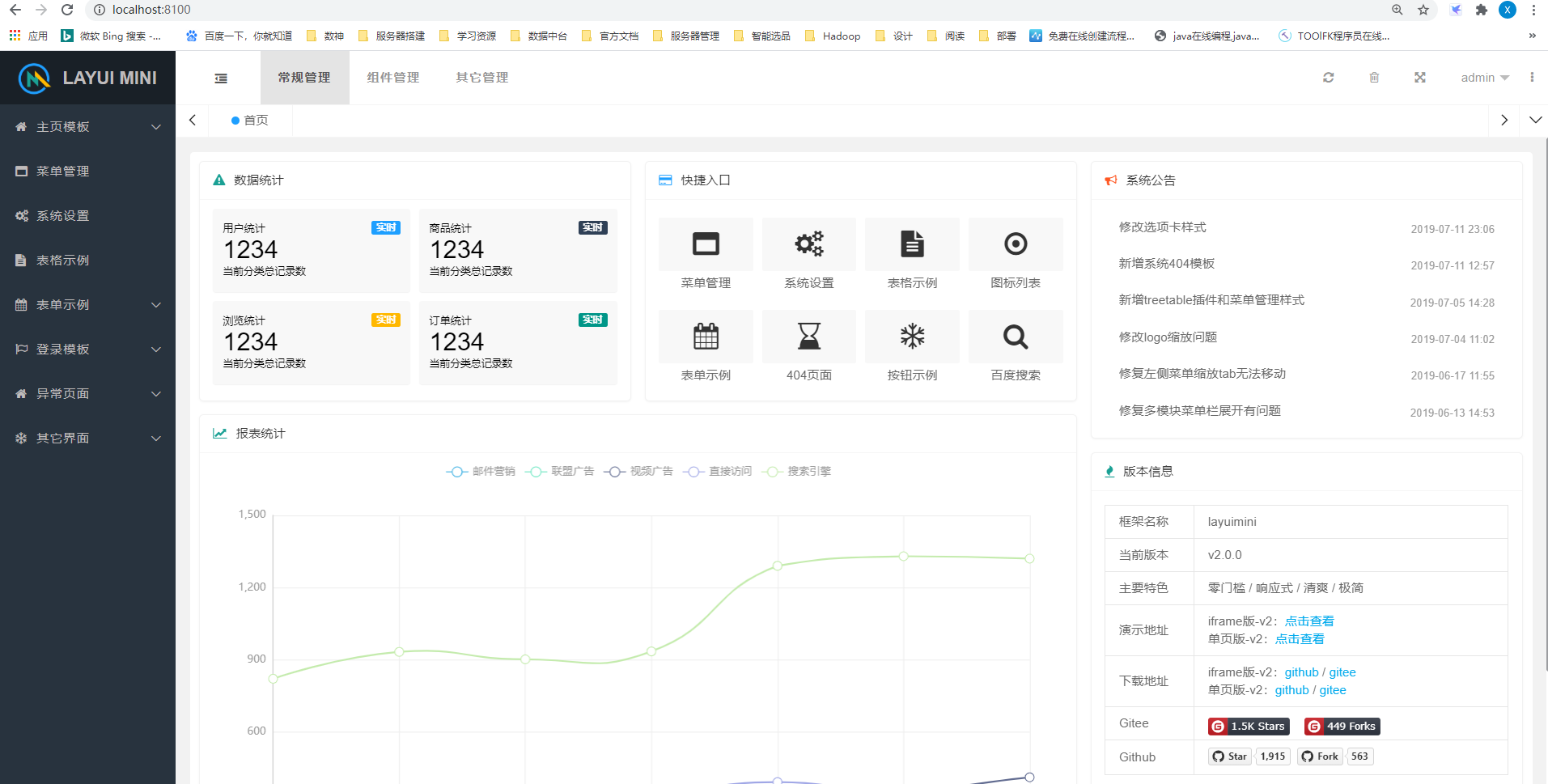Viewport: 1548px width, 784px height.
Task: Select the 其它管理 top menu
Action: tap(482, 78)
